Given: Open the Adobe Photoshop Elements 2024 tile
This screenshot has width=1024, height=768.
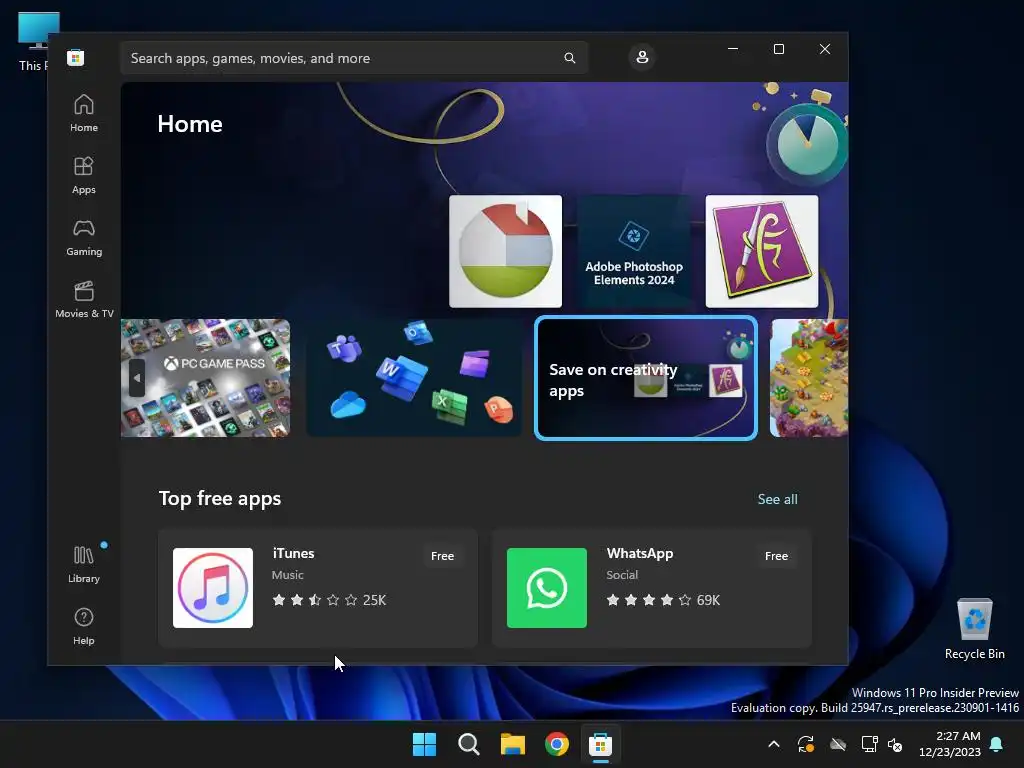Looking at the screenshot, I should 633,251.
